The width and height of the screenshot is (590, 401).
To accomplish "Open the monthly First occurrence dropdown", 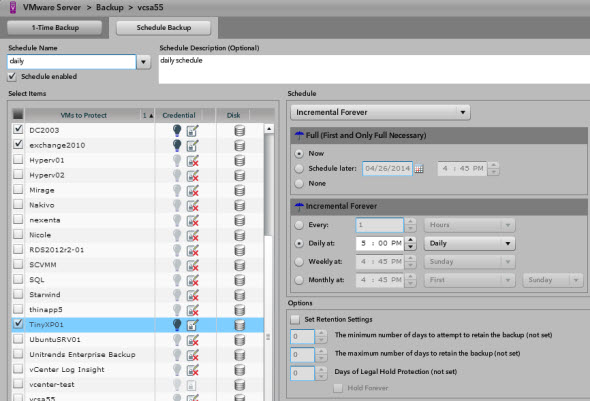I will click(x=470, y=280).
